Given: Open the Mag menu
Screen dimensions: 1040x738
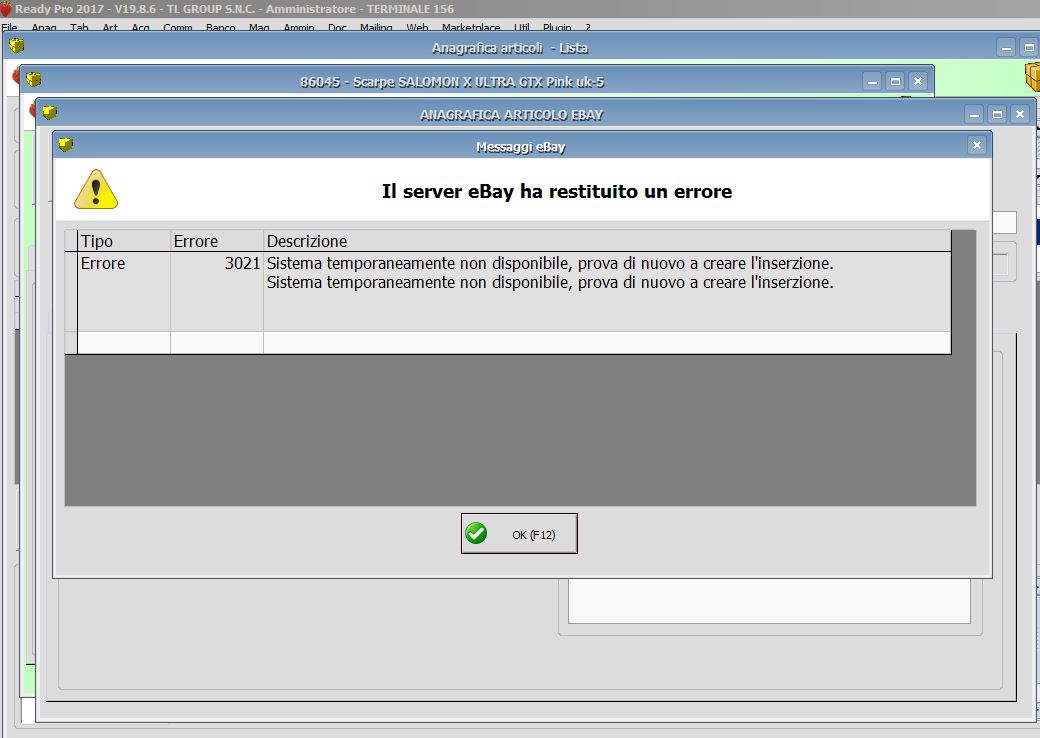Looking at the screenshot, I should coord(259,28).
